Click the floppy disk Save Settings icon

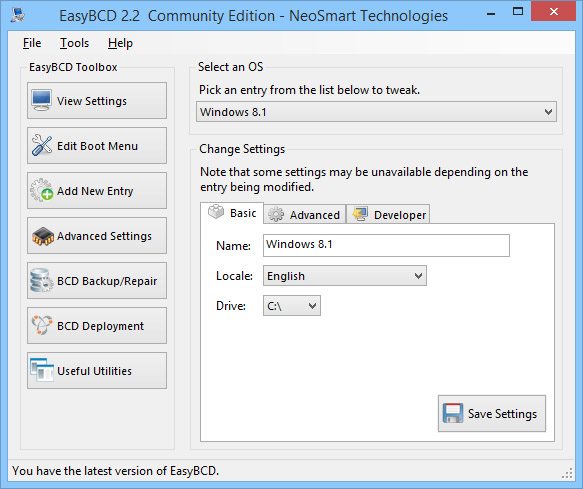pyautogui.click(x=452, y=414)
